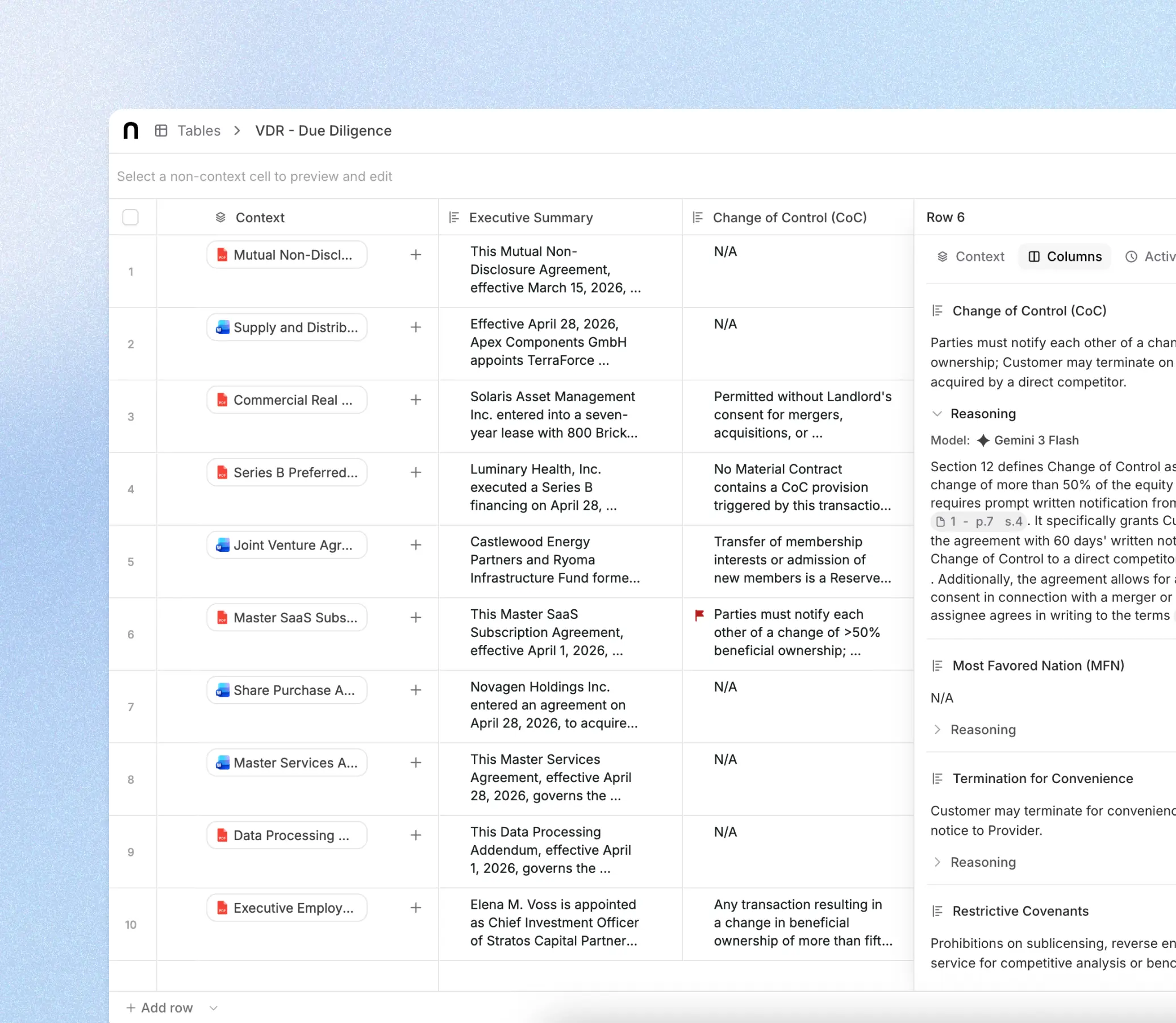The image size is (1176, 1023).
Task: Click the Change of Control heading in side panel
Action: pyautogui.click(x=1029, y=310)
